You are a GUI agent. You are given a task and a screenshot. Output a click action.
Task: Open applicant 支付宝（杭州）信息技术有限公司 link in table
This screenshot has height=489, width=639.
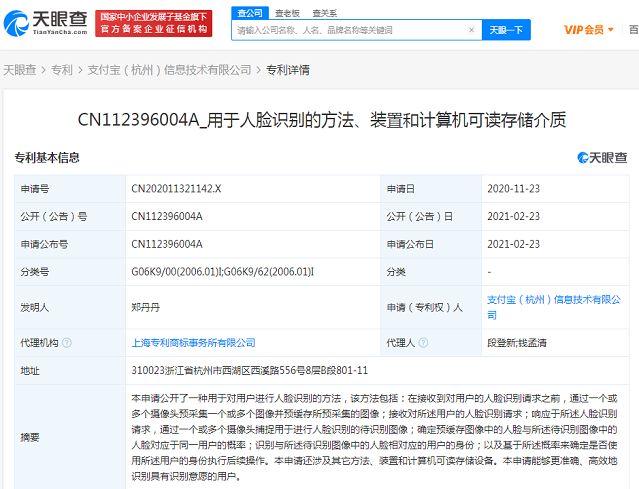coord(554,307)
